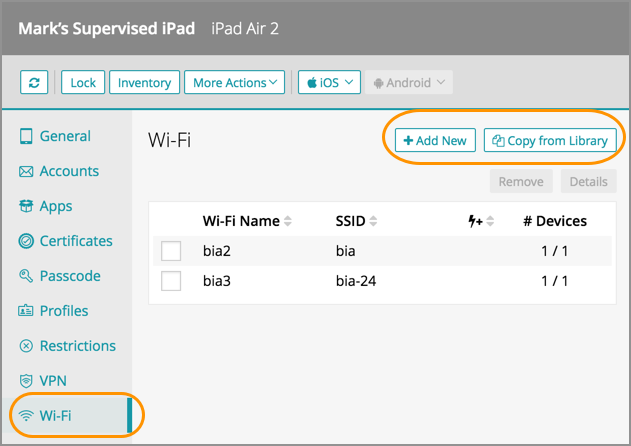Expand the More Actions dropdown
The height and width of the screenshot is (446, 631).
click(235, 83)
